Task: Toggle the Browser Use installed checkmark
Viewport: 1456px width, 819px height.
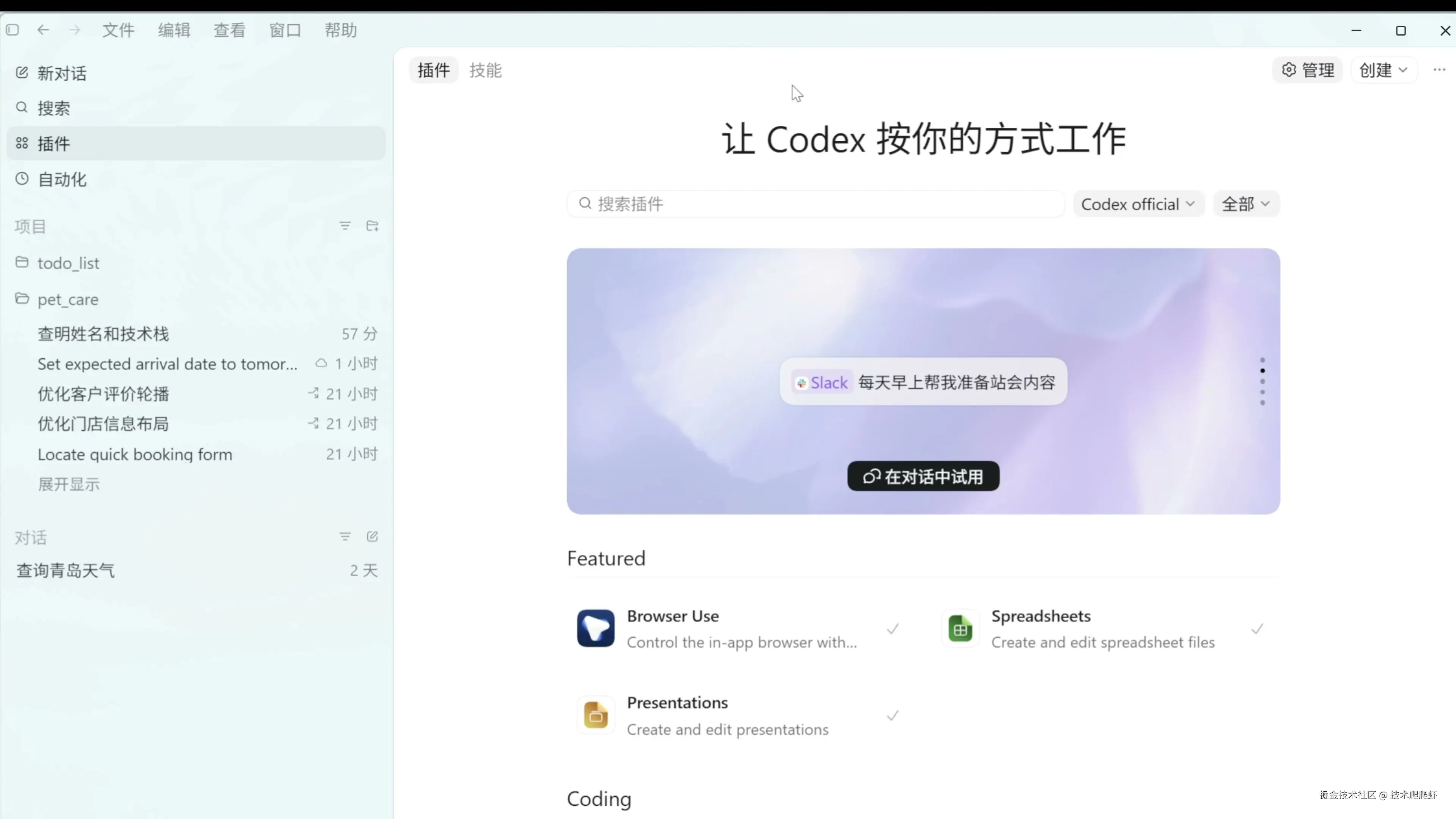Action: pos(893,629)
